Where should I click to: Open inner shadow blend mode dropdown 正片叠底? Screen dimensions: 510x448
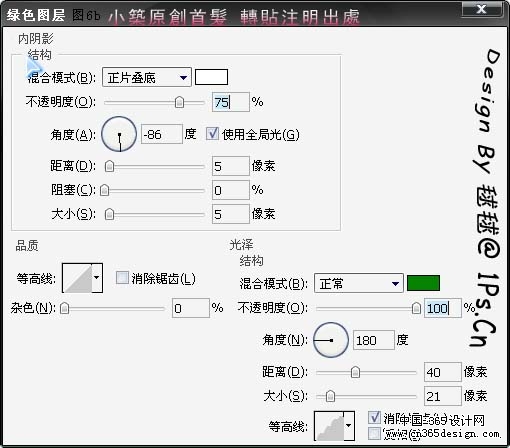pos(147,77)
